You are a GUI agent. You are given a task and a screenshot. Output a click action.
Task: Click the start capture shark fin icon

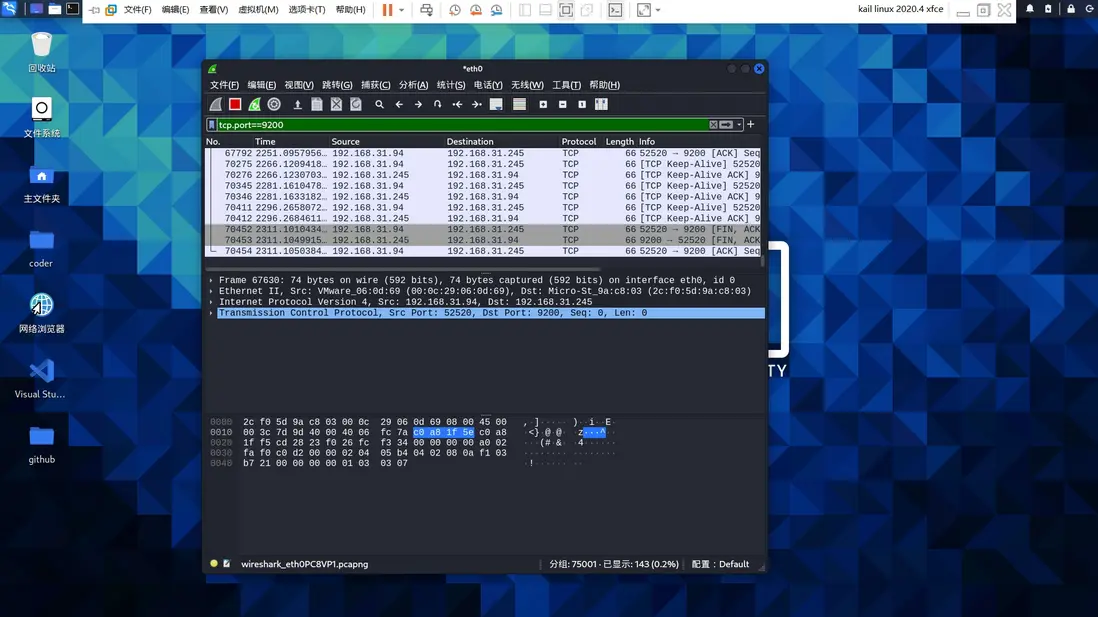tap(216, 104)
